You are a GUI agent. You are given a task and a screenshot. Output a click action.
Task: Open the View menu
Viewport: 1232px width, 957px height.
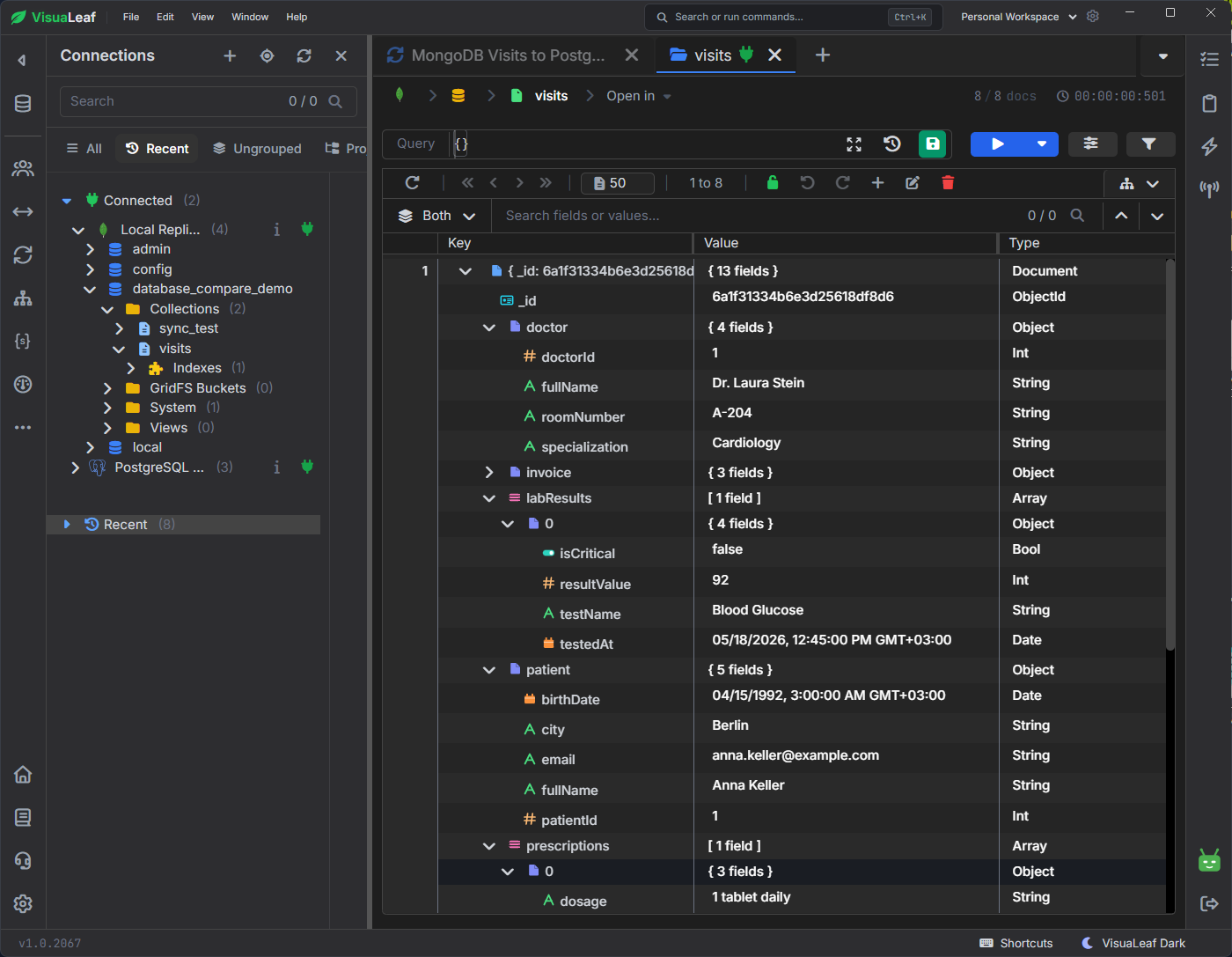tap(202, 17)
